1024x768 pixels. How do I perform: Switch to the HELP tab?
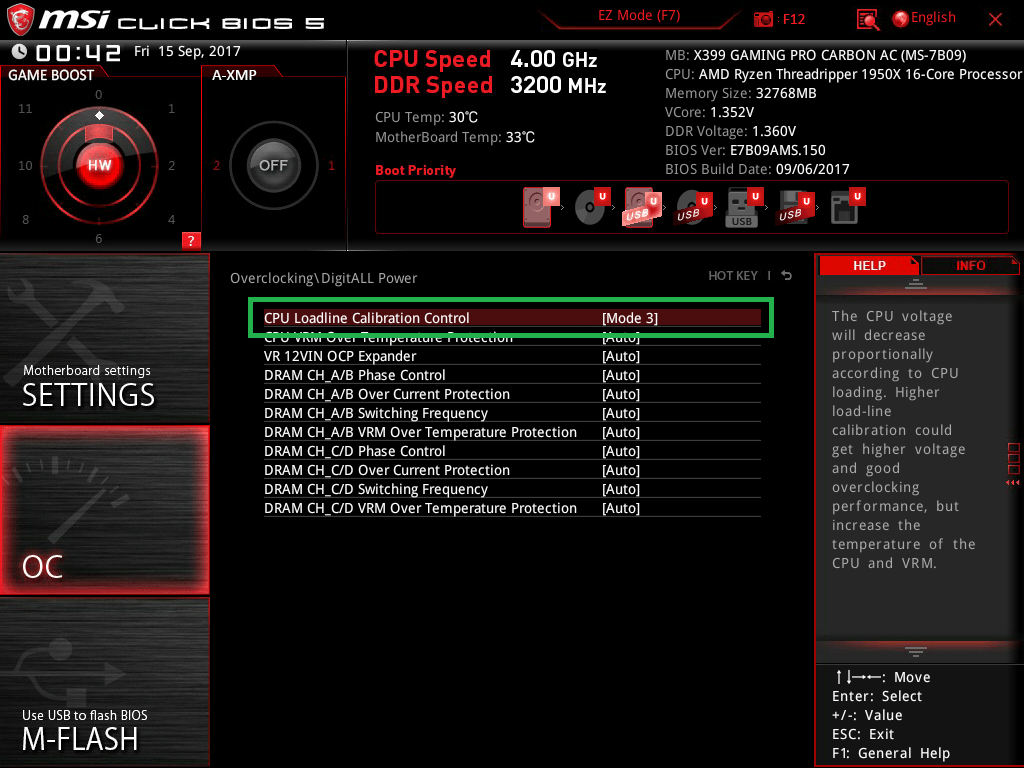[869, 265]
